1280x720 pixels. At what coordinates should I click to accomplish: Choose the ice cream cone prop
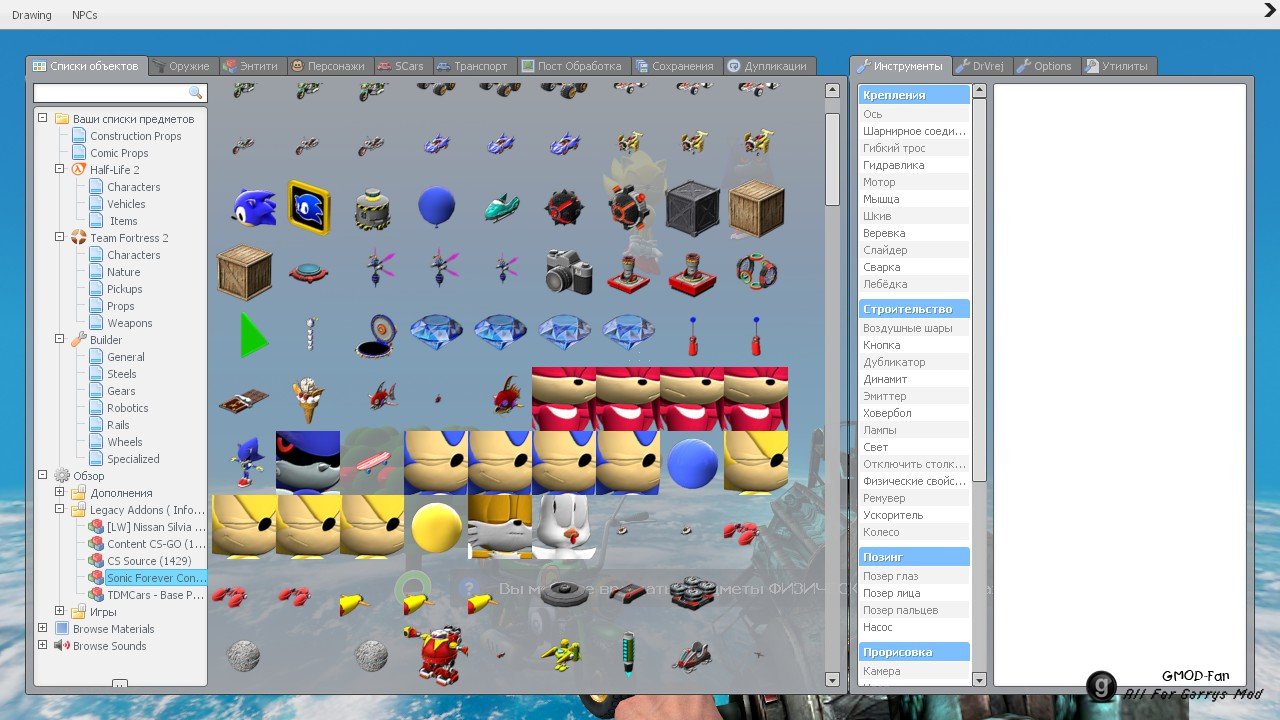coord(309,399)
